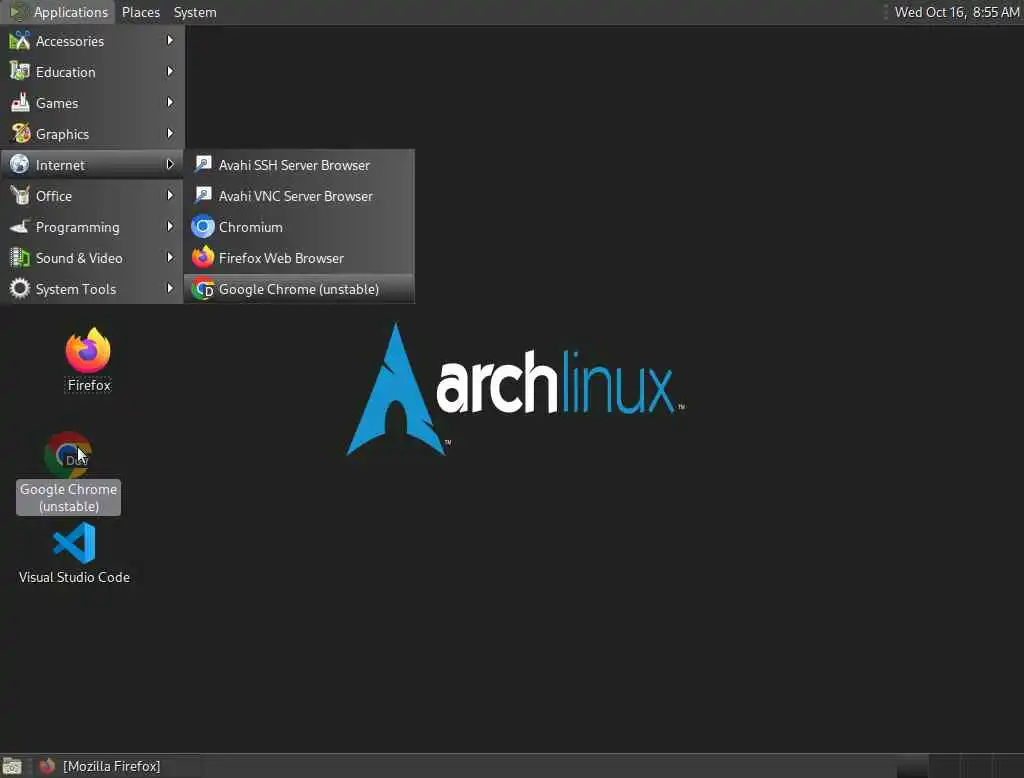Open the System menu
Image resolution: width=1024 pixels, height=778 pixels.
pos(195,12)
